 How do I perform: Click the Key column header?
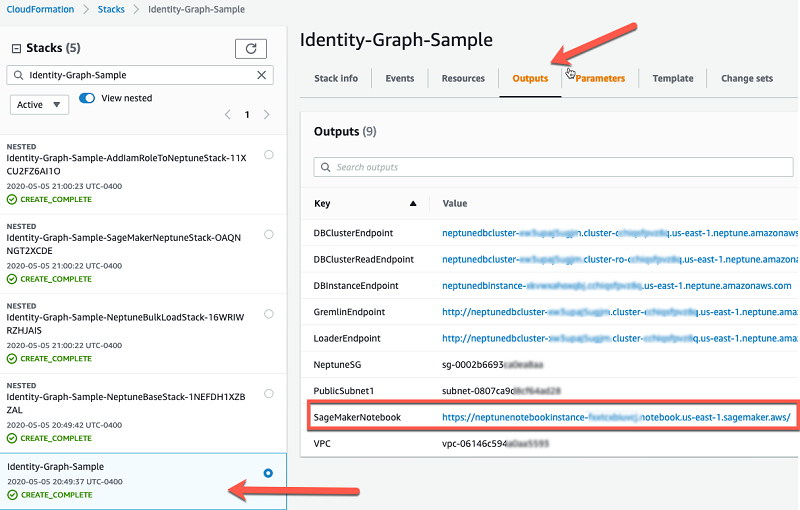[x=322, y=203]
